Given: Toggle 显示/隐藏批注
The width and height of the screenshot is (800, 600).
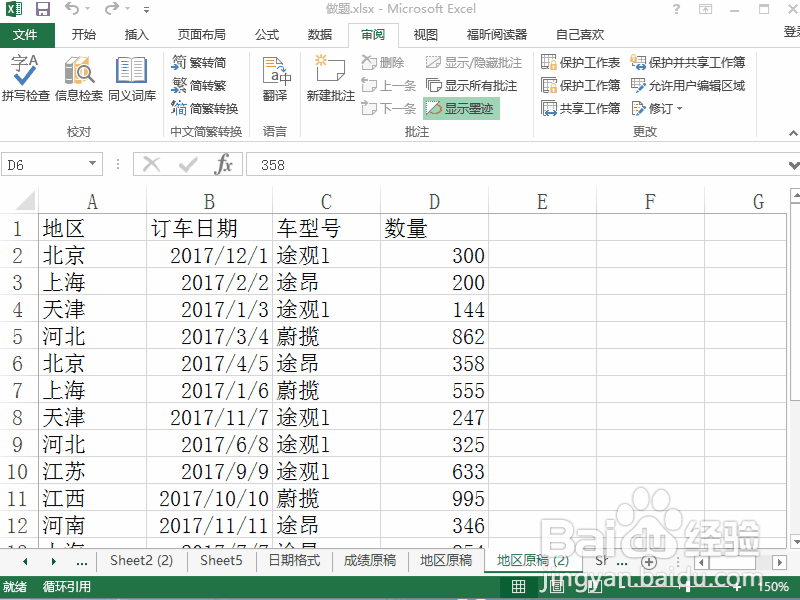Looking at the screenshot, I should (x=474, y=62).
